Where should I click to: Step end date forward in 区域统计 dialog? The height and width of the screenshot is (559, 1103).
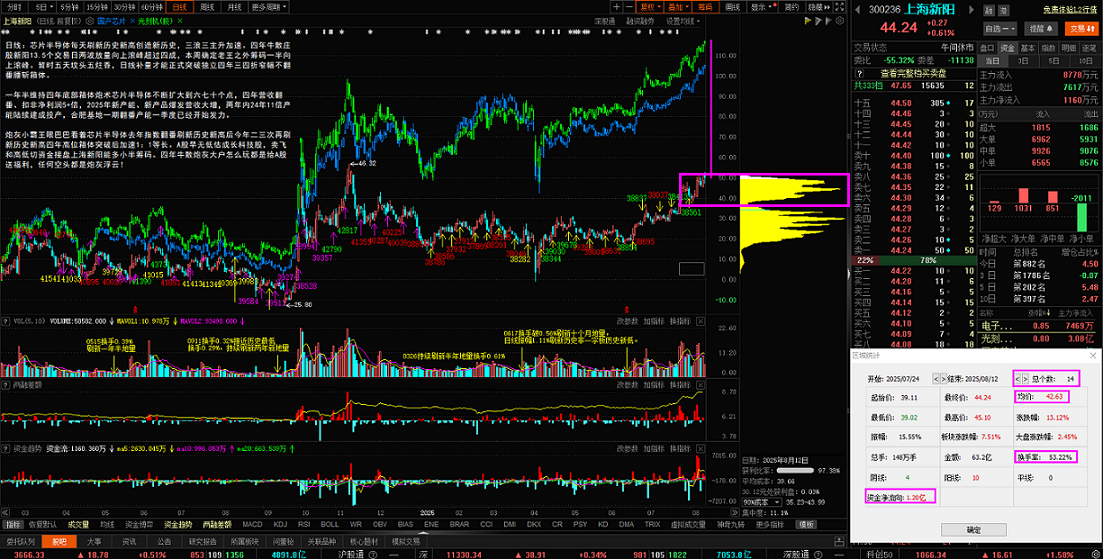point(1027,379)
